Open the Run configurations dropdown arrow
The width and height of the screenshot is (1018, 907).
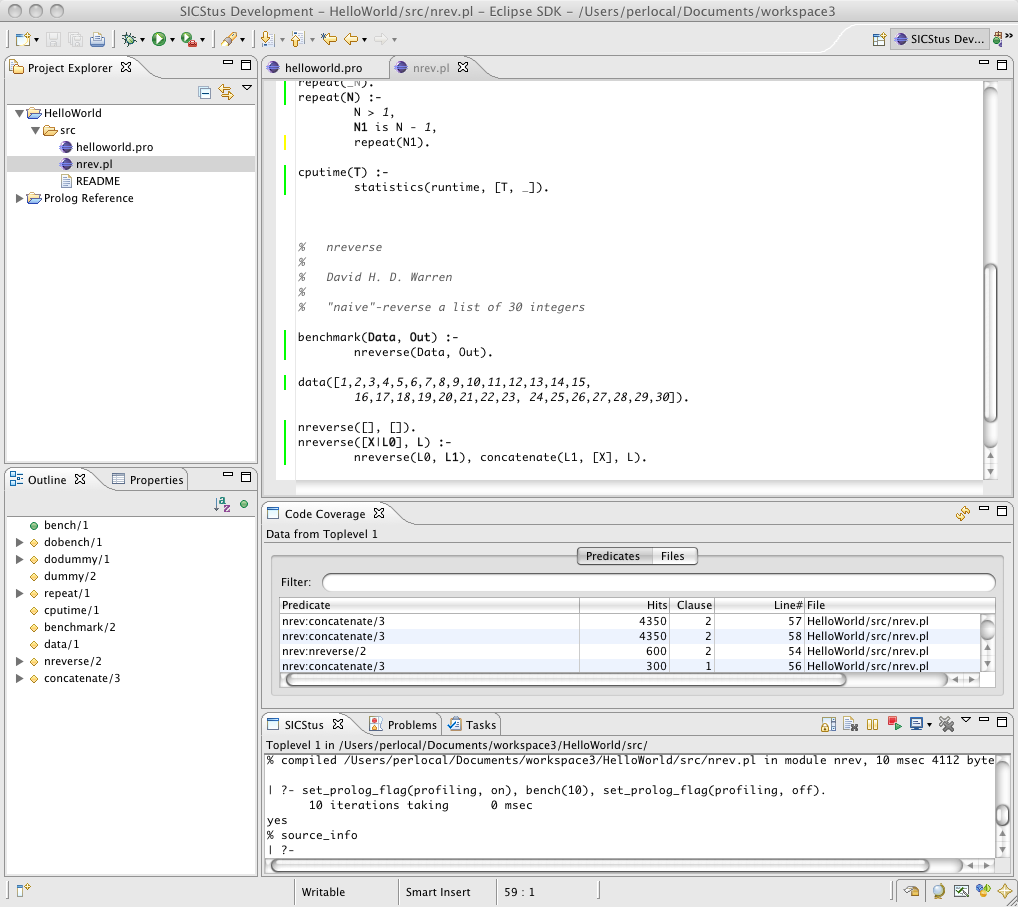pos(172,40)
